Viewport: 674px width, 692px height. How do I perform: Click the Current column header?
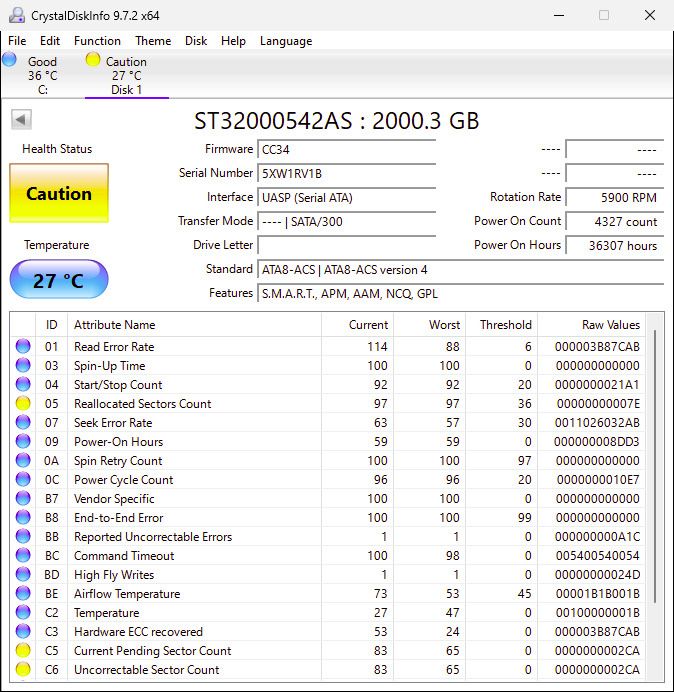[358, 325]
